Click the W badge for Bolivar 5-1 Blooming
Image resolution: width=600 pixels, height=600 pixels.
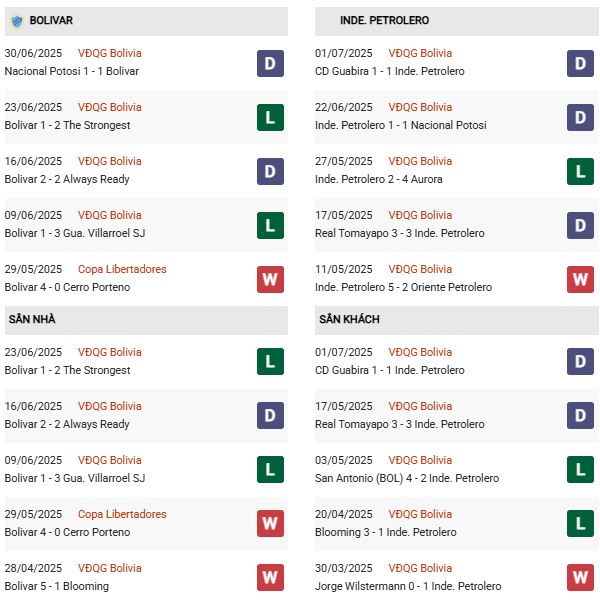click(x=270, y=578)
